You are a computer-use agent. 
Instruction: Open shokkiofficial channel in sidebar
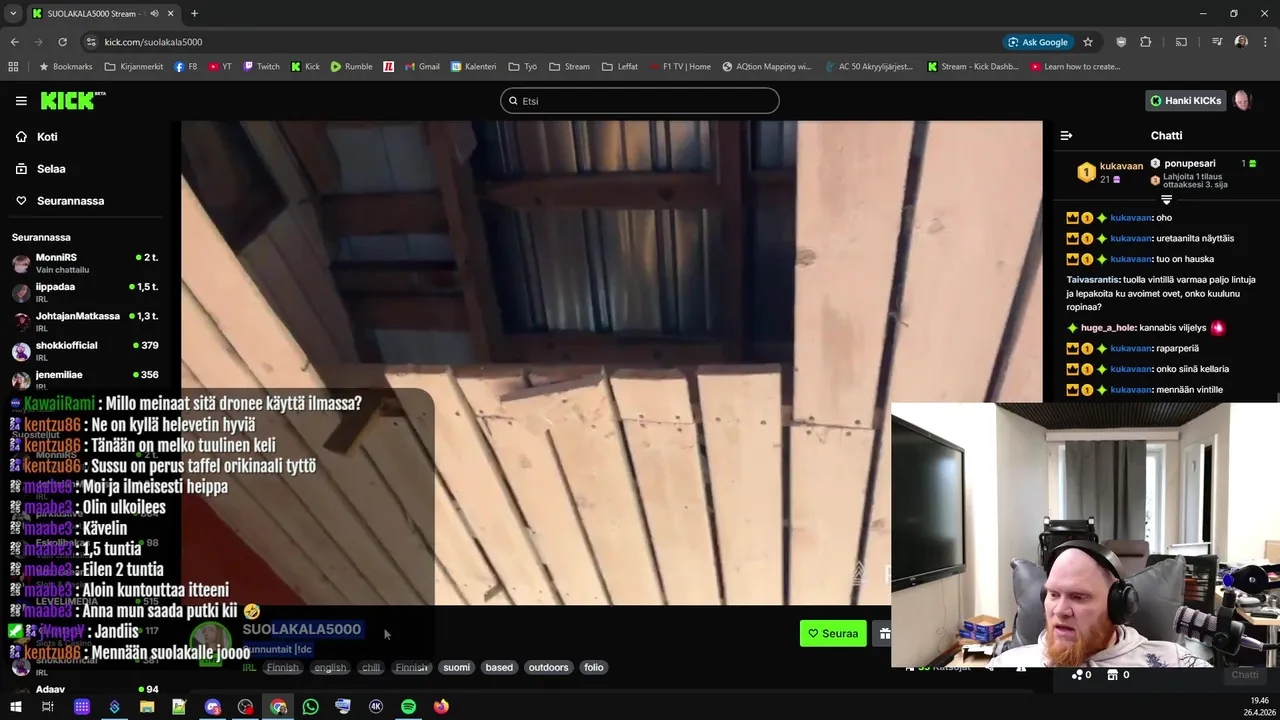tap(85, 350)
